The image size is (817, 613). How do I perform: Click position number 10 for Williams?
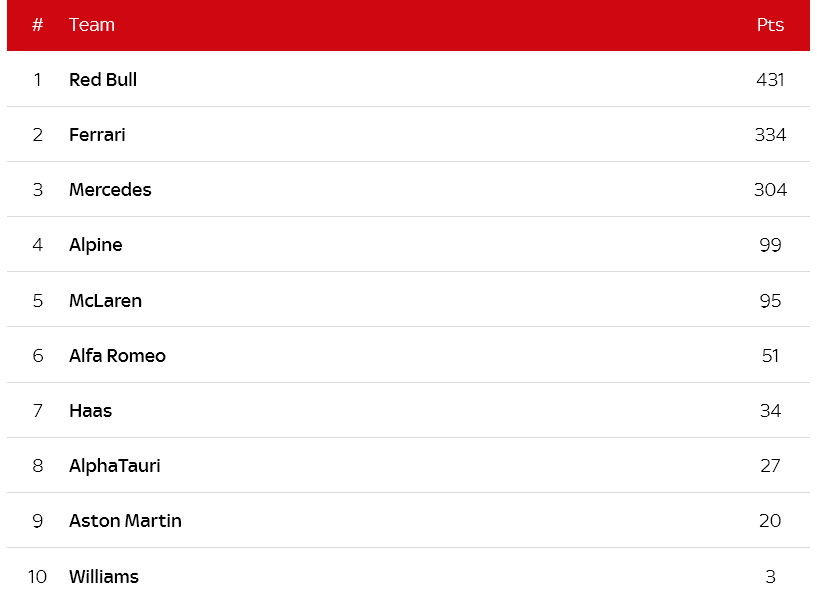coord(38,577)
